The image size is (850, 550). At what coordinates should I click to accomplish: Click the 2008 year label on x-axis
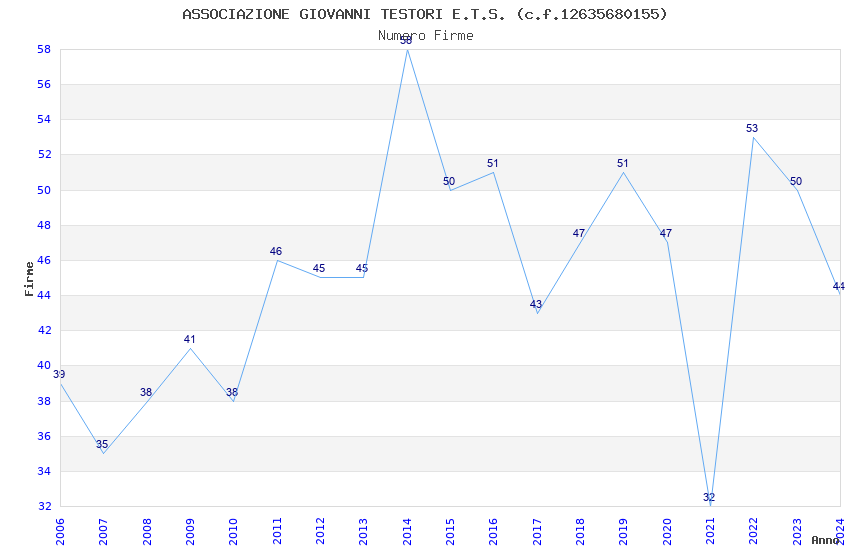point(147,532)
